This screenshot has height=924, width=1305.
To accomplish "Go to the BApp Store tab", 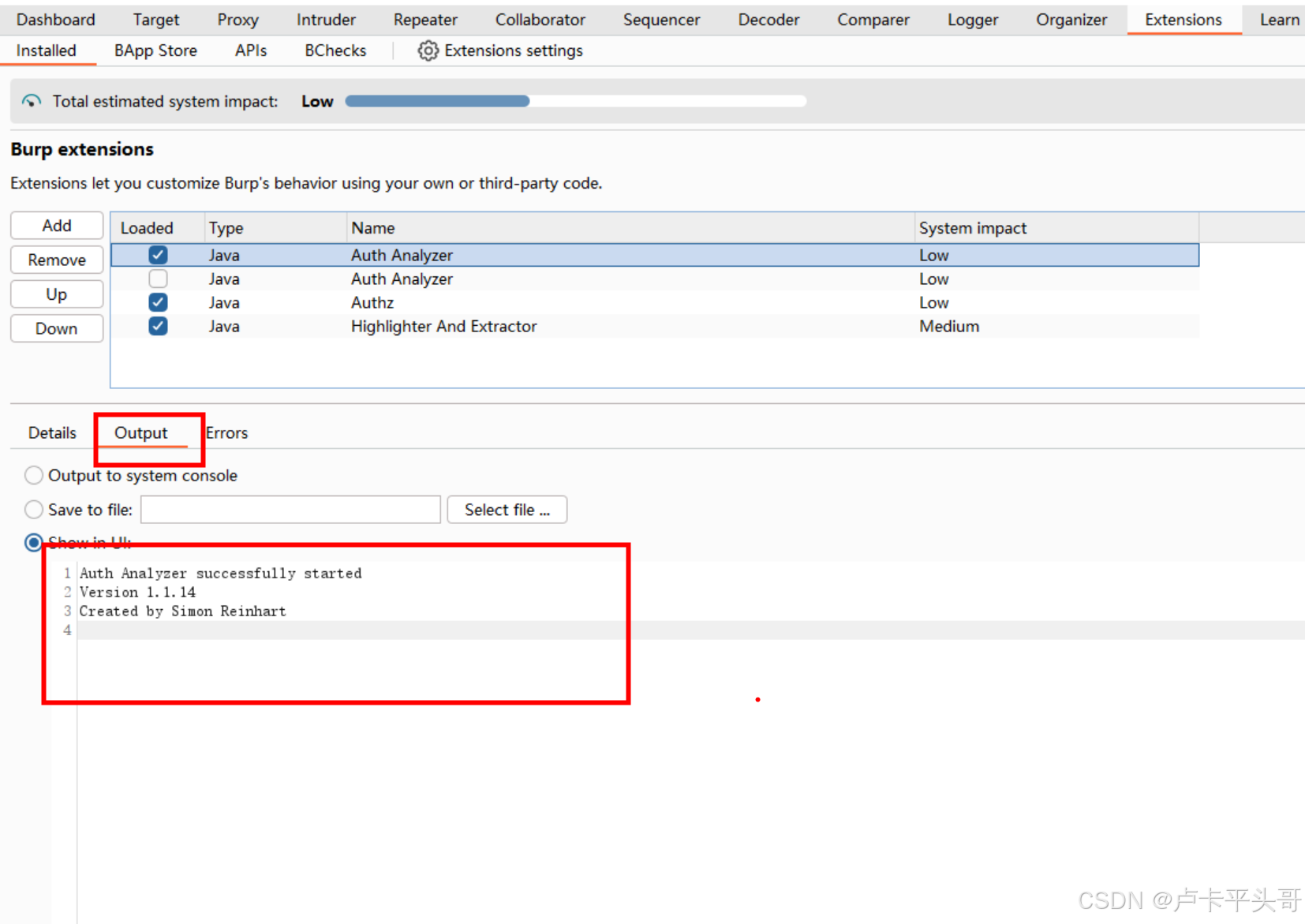I will (155, 51).
